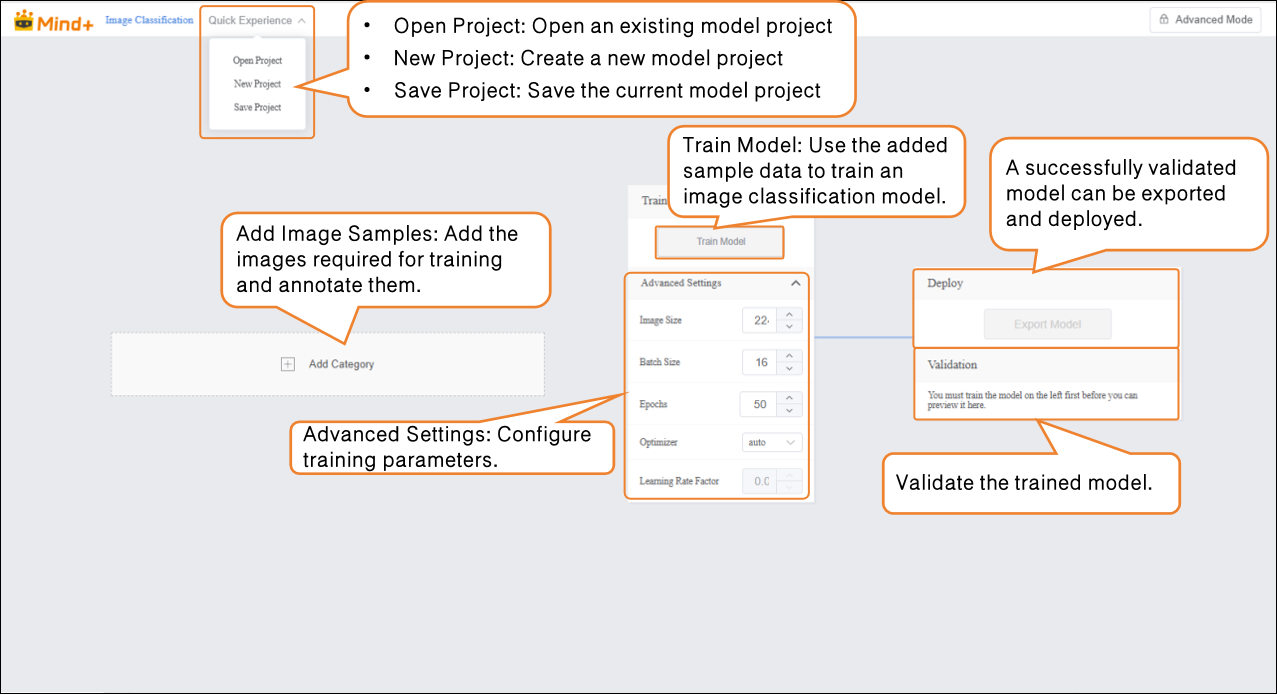Viewport: 1277px width, 695px height.
Task: Collapse the Quick Experience menu
Action: point(257,20)
